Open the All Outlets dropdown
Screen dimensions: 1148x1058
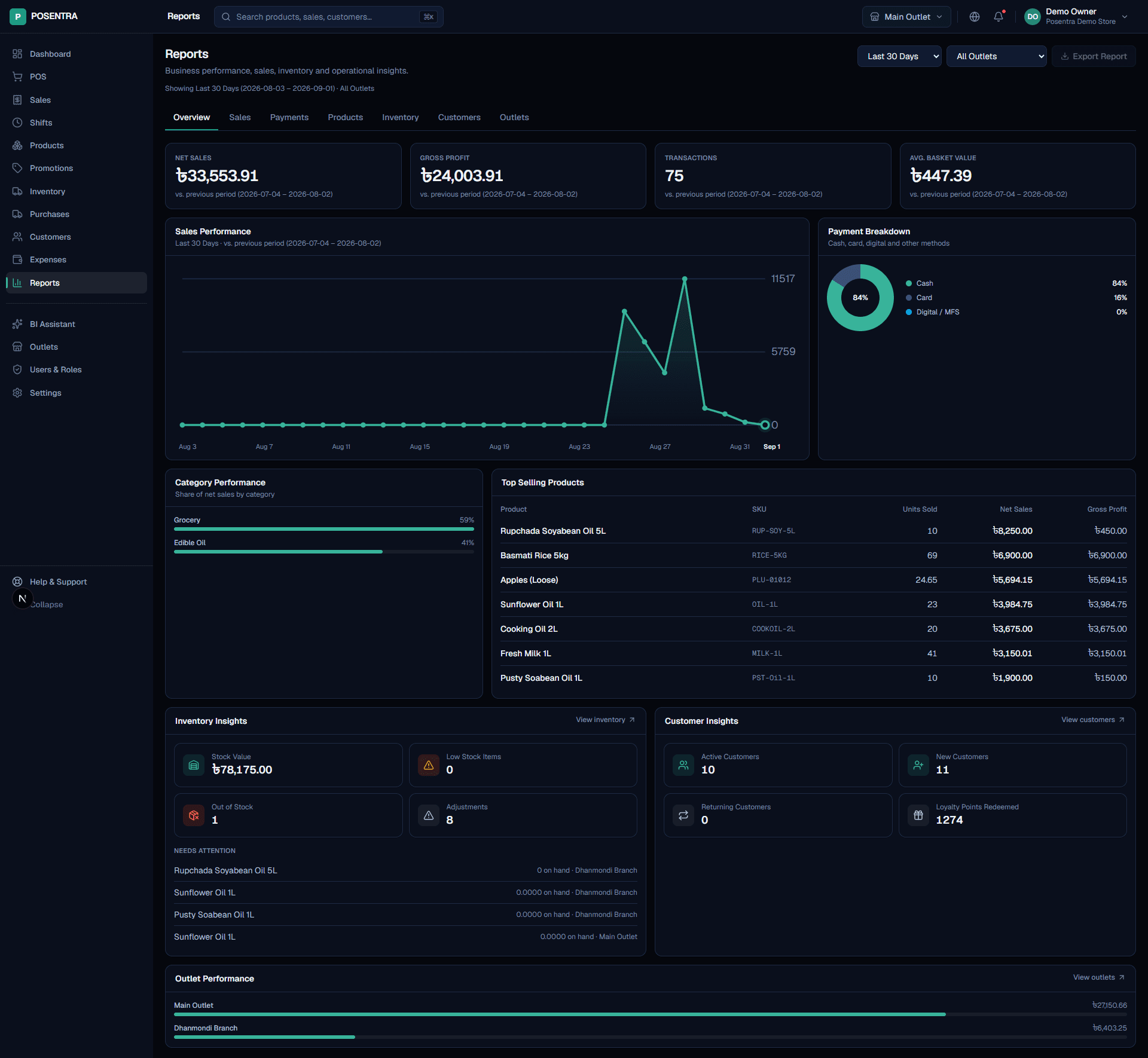tap(997, 56)
